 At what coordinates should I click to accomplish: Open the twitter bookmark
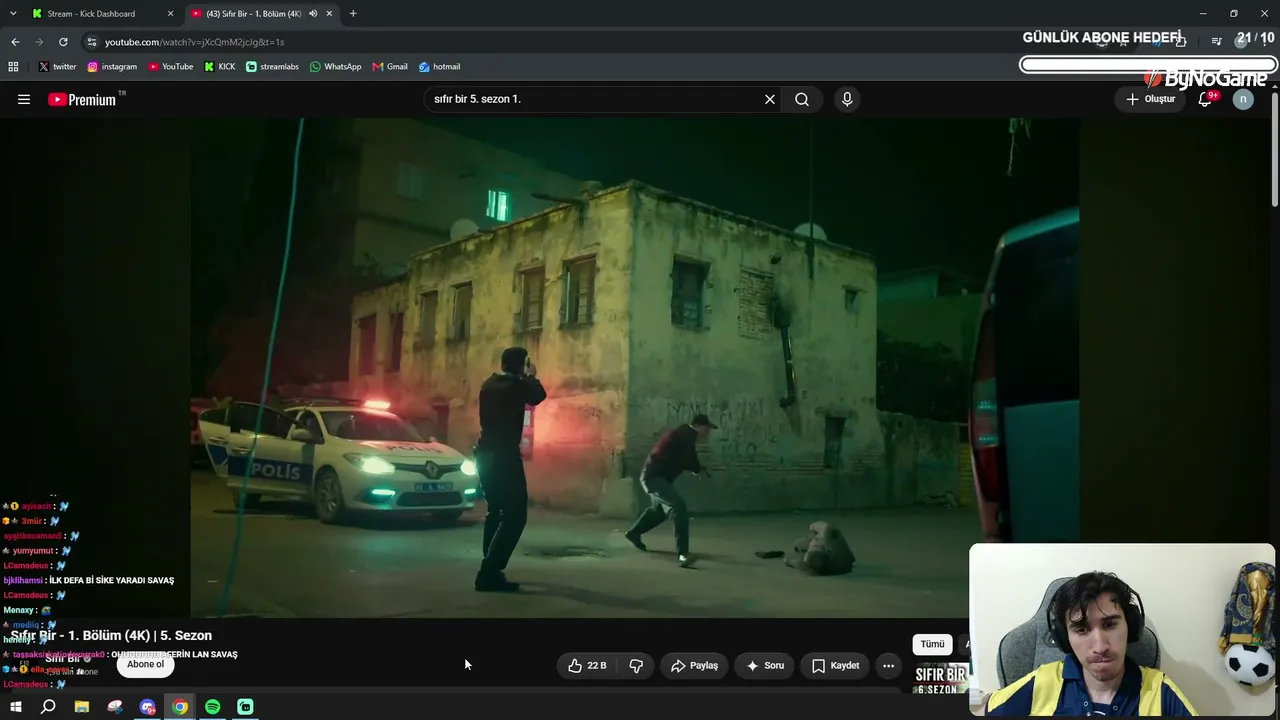[57, 67]
